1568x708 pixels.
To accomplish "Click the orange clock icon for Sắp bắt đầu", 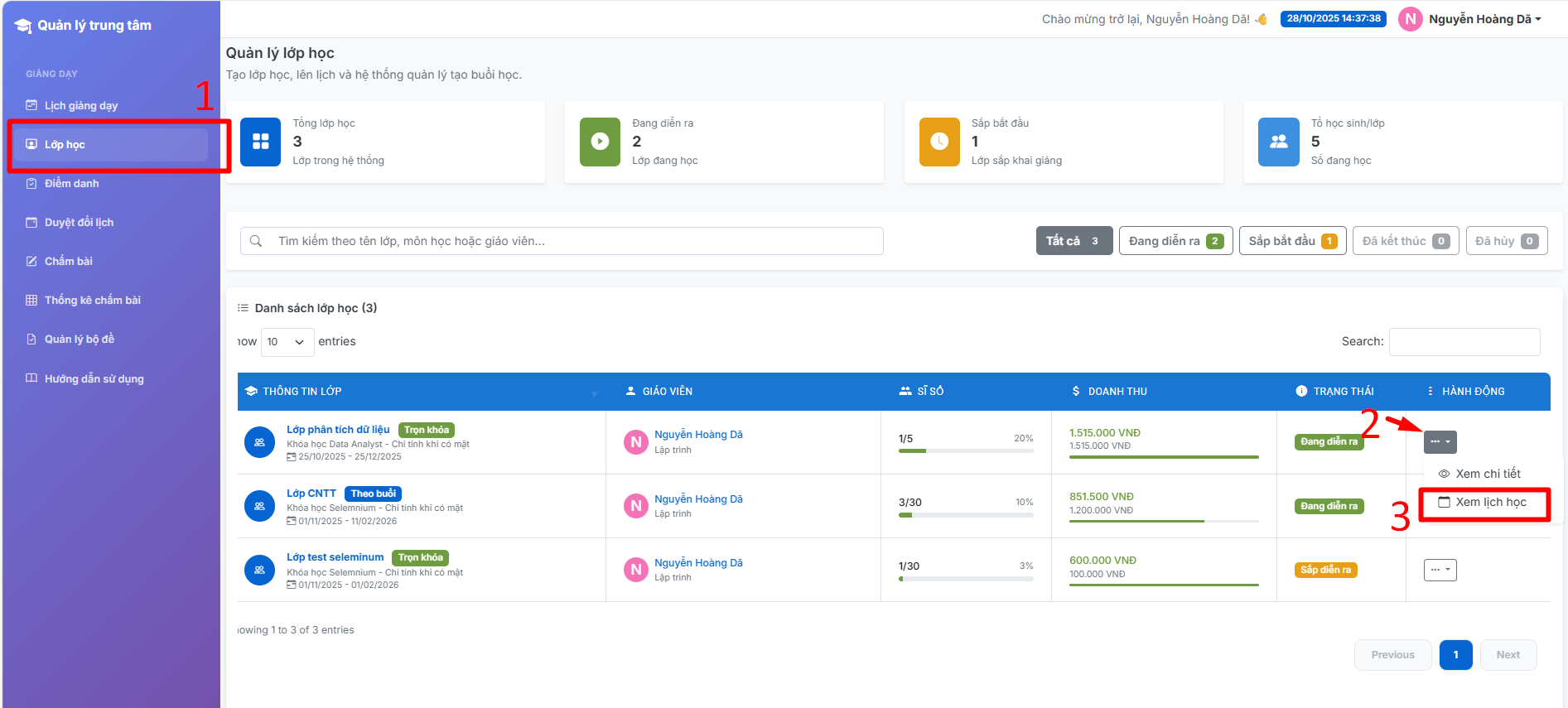I will [939, 142].
